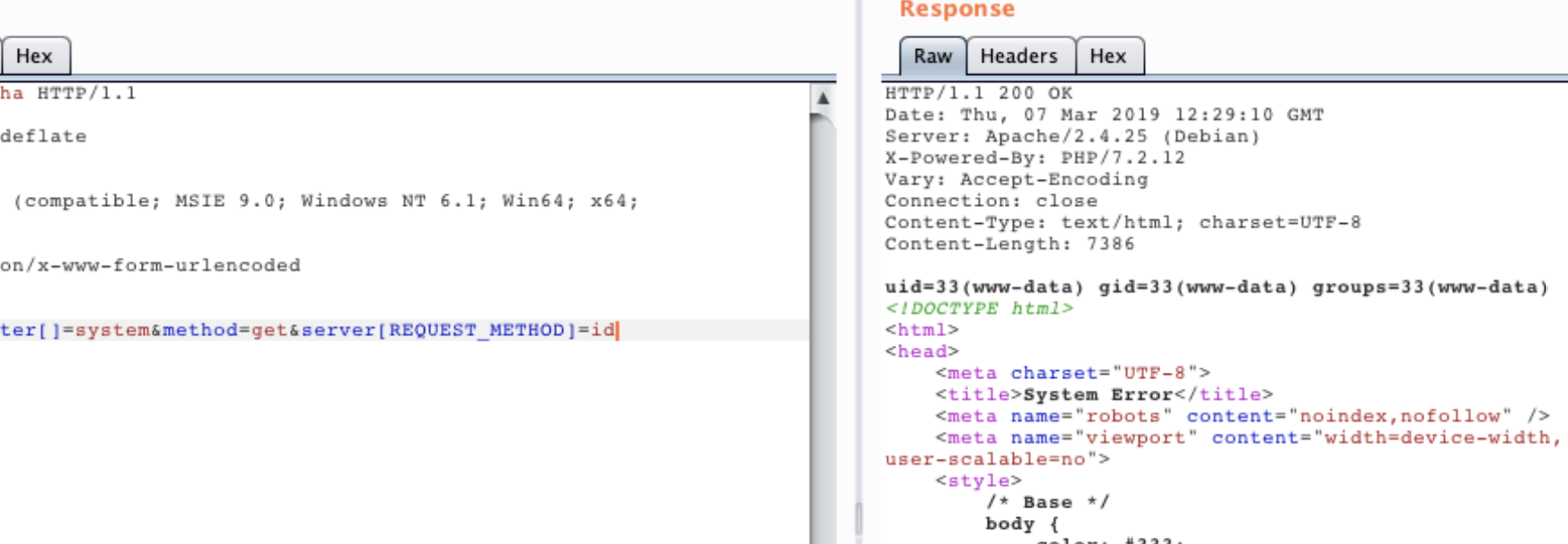Click the 'user-scalable=no' line

tap(998, 459)
